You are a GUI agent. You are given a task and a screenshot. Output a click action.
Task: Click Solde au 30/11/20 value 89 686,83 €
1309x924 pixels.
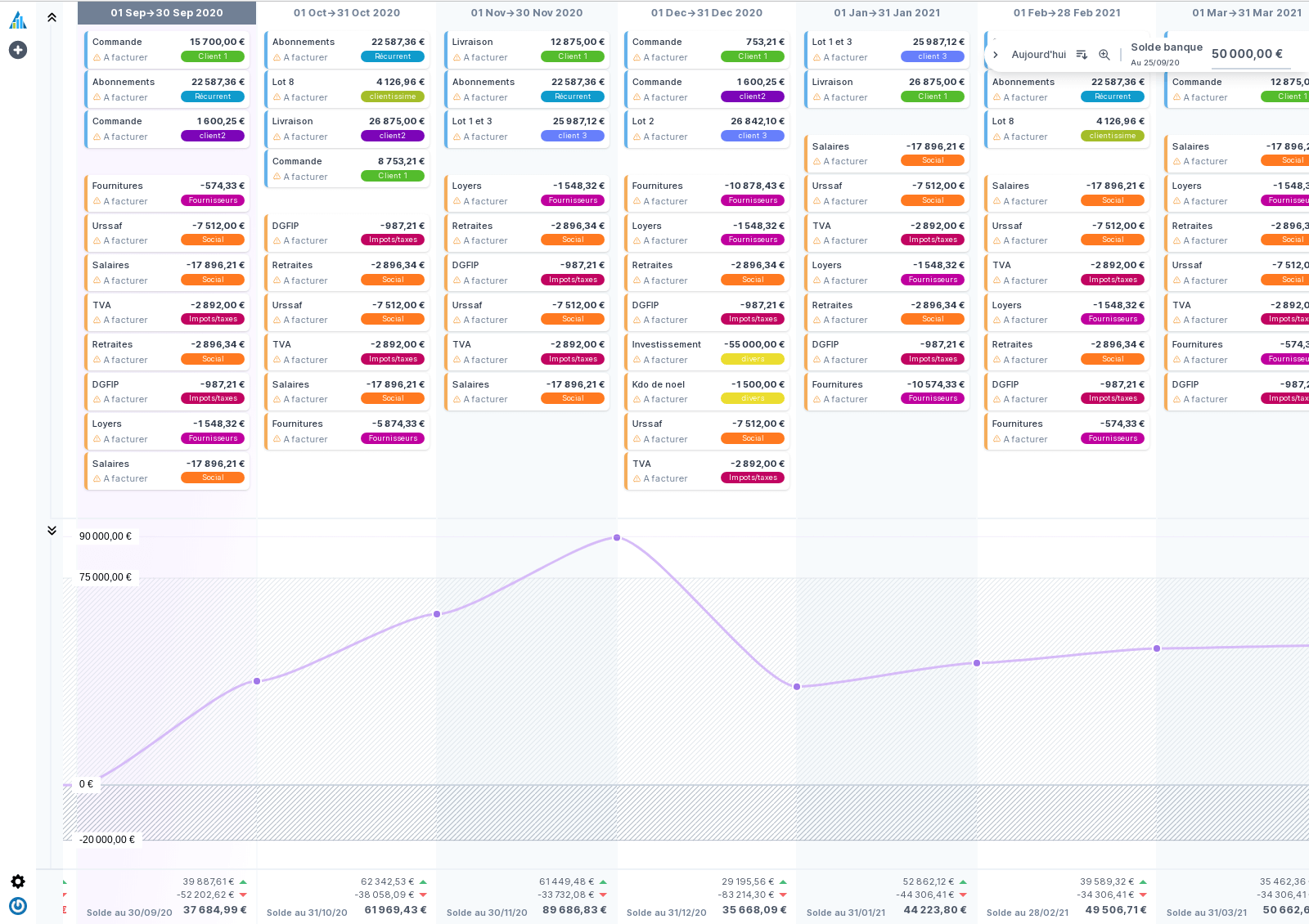(x=574, y=910)
